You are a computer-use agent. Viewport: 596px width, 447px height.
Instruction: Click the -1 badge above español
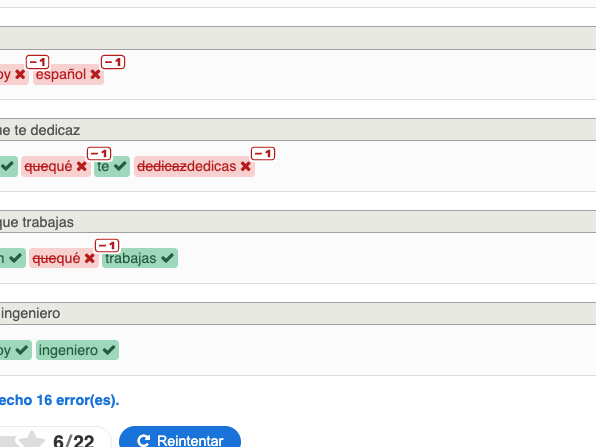click(113, 62)
